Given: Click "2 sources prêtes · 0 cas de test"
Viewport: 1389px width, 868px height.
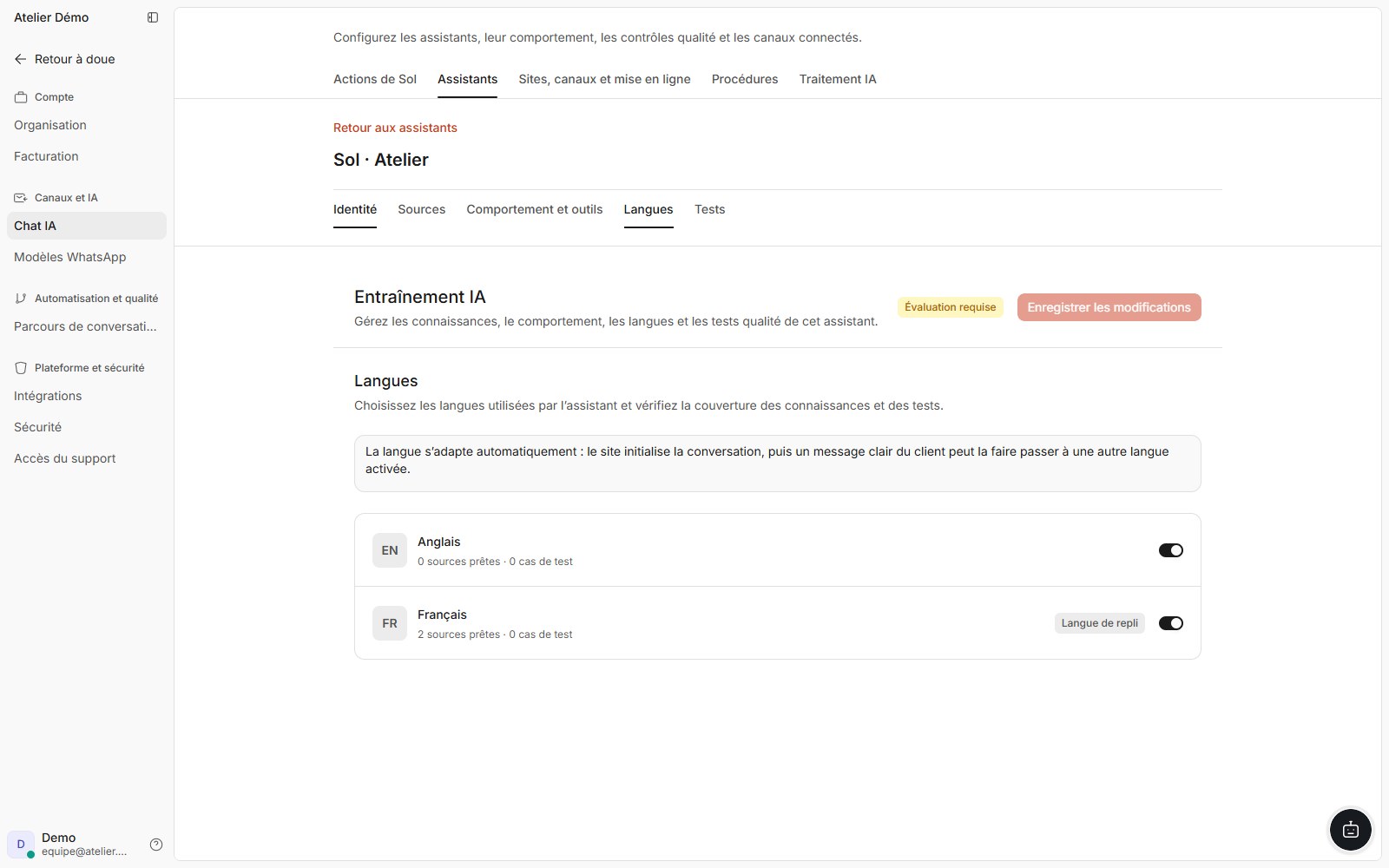Looking at the screenshot, I should tap(495, 635).
